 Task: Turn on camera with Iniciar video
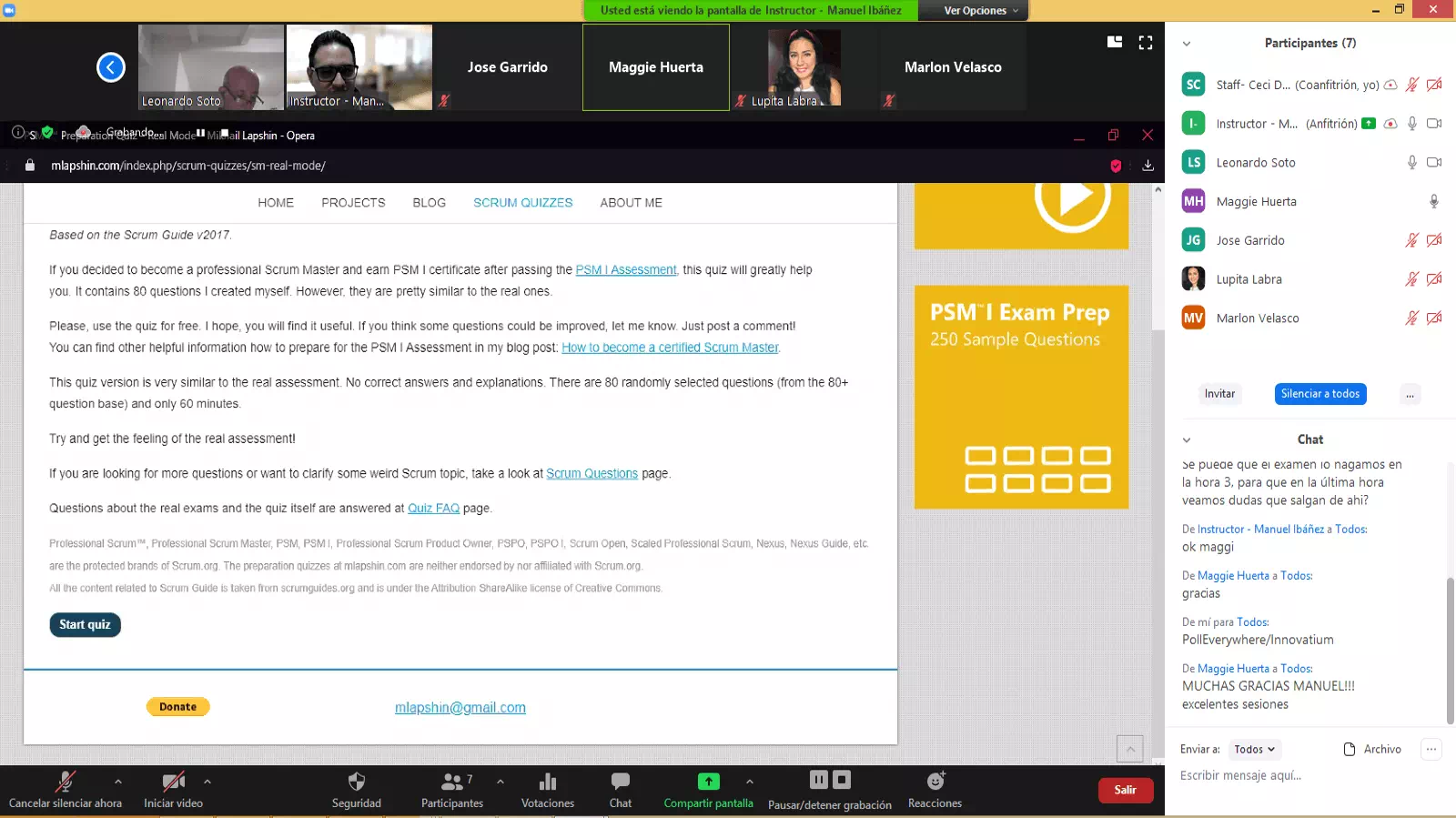(173, 782)
